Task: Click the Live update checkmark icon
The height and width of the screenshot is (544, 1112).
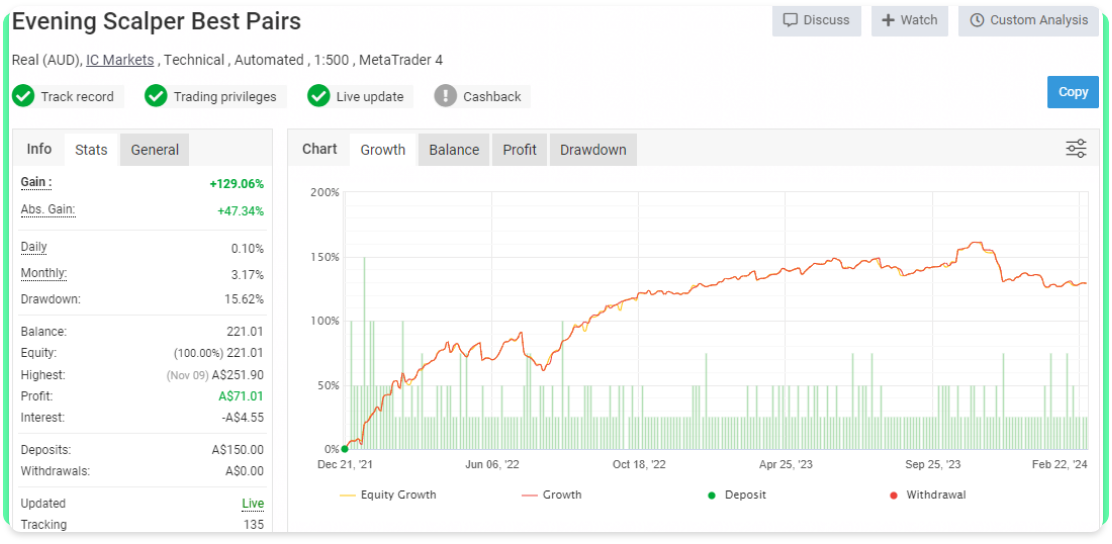Action: pyautogui.click(x=319, y=96)
